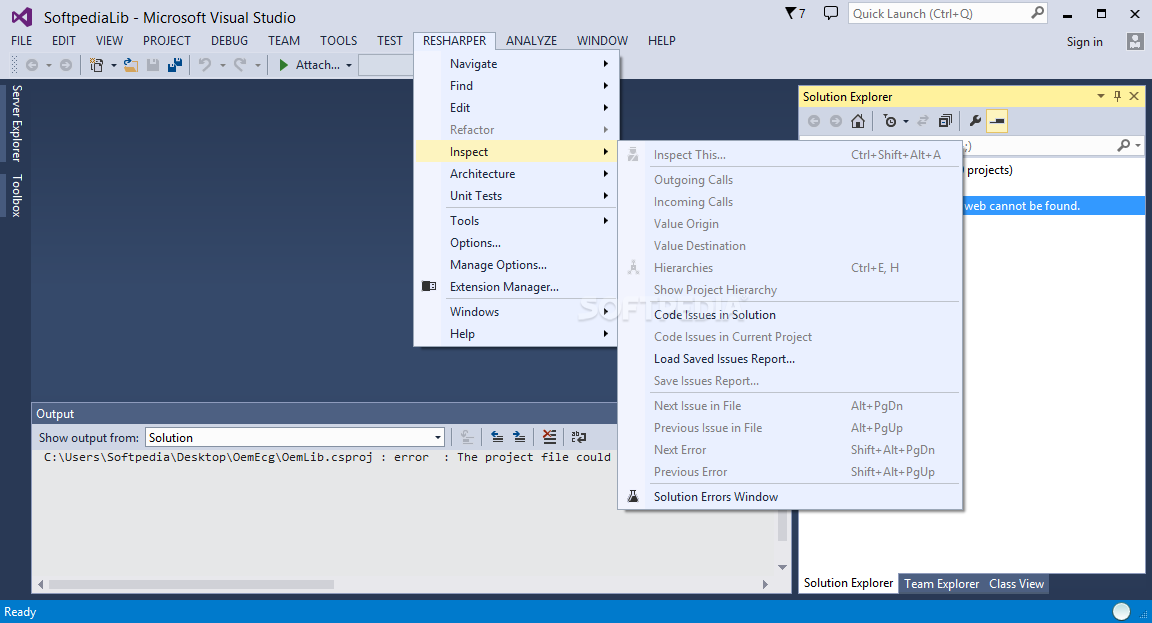Toggle Word Wrap in Output window
Image resolution: width=1152 pixels, height=623 pixels.
579,438
